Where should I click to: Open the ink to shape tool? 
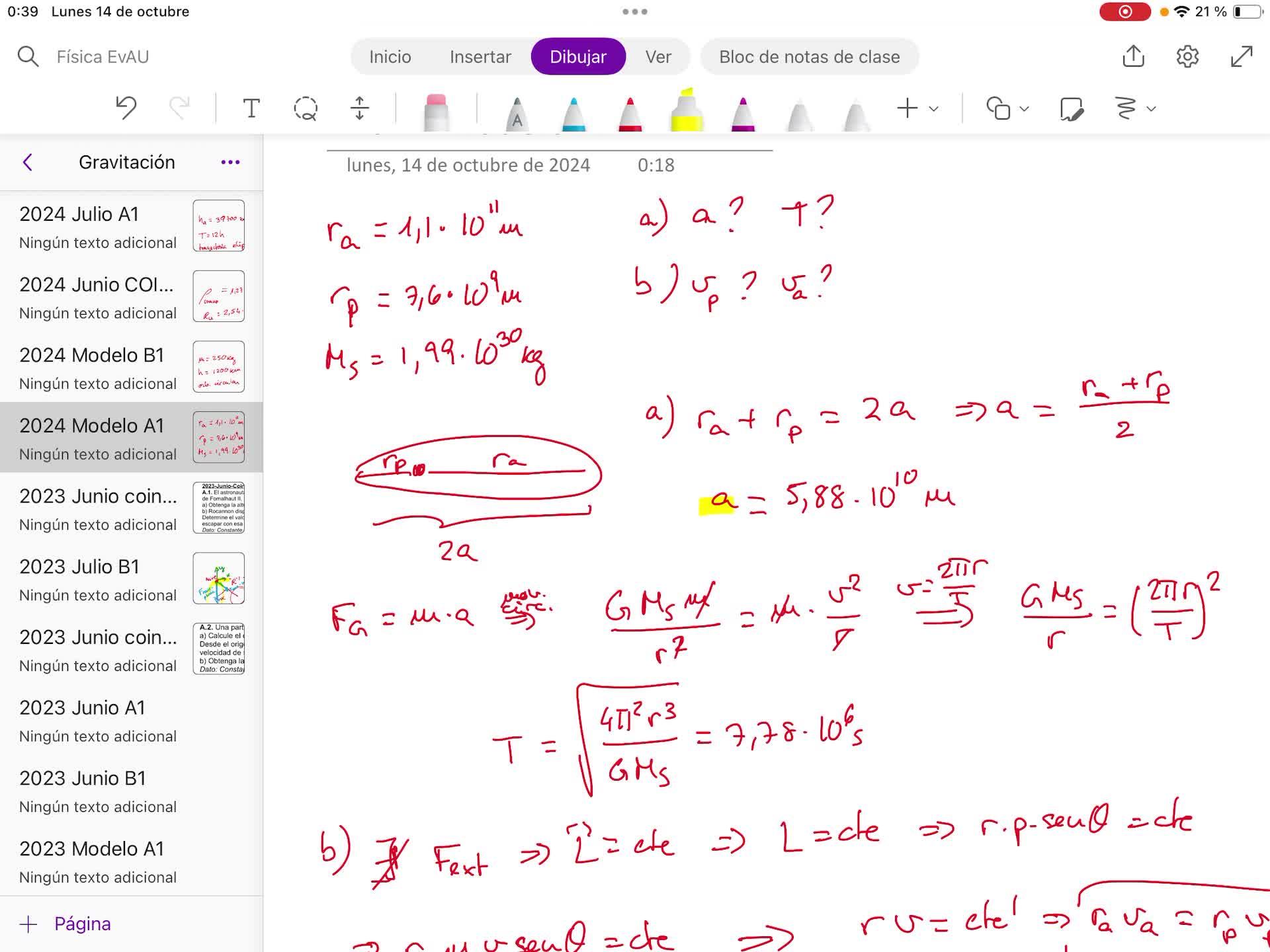click(x=1071, y=108)
